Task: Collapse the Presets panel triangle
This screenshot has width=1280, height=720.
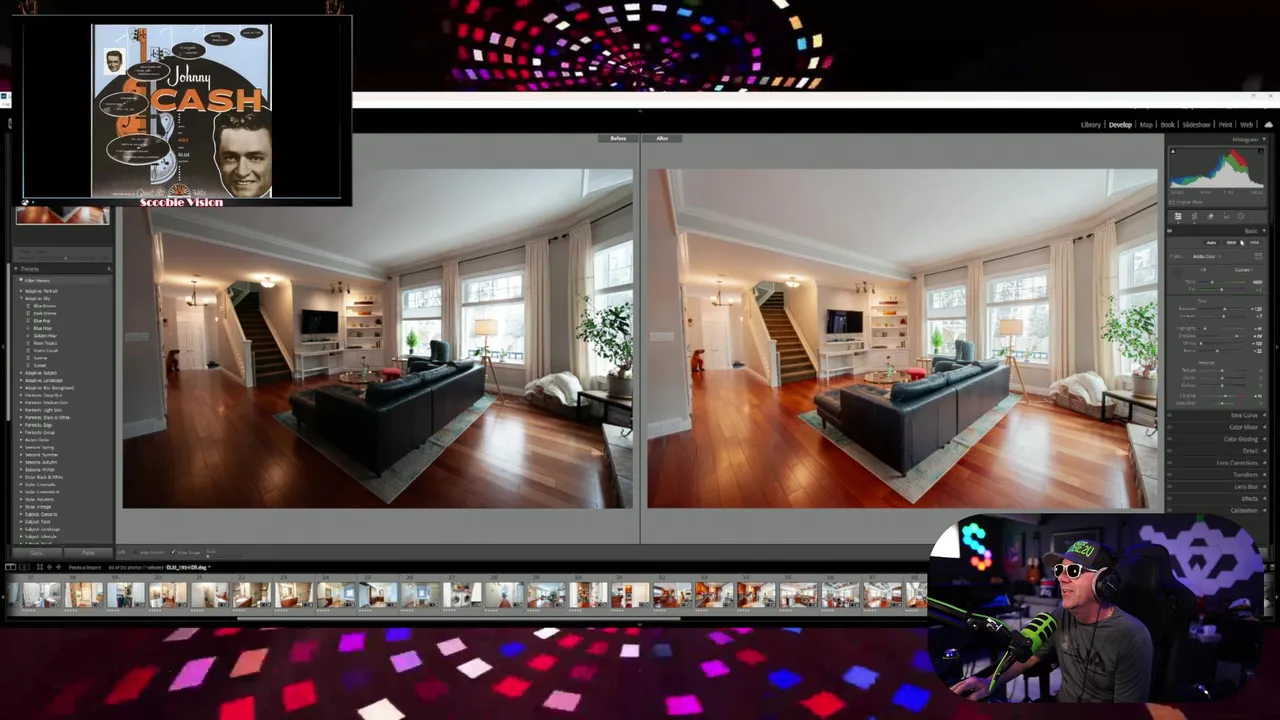Action: (16, 268)
